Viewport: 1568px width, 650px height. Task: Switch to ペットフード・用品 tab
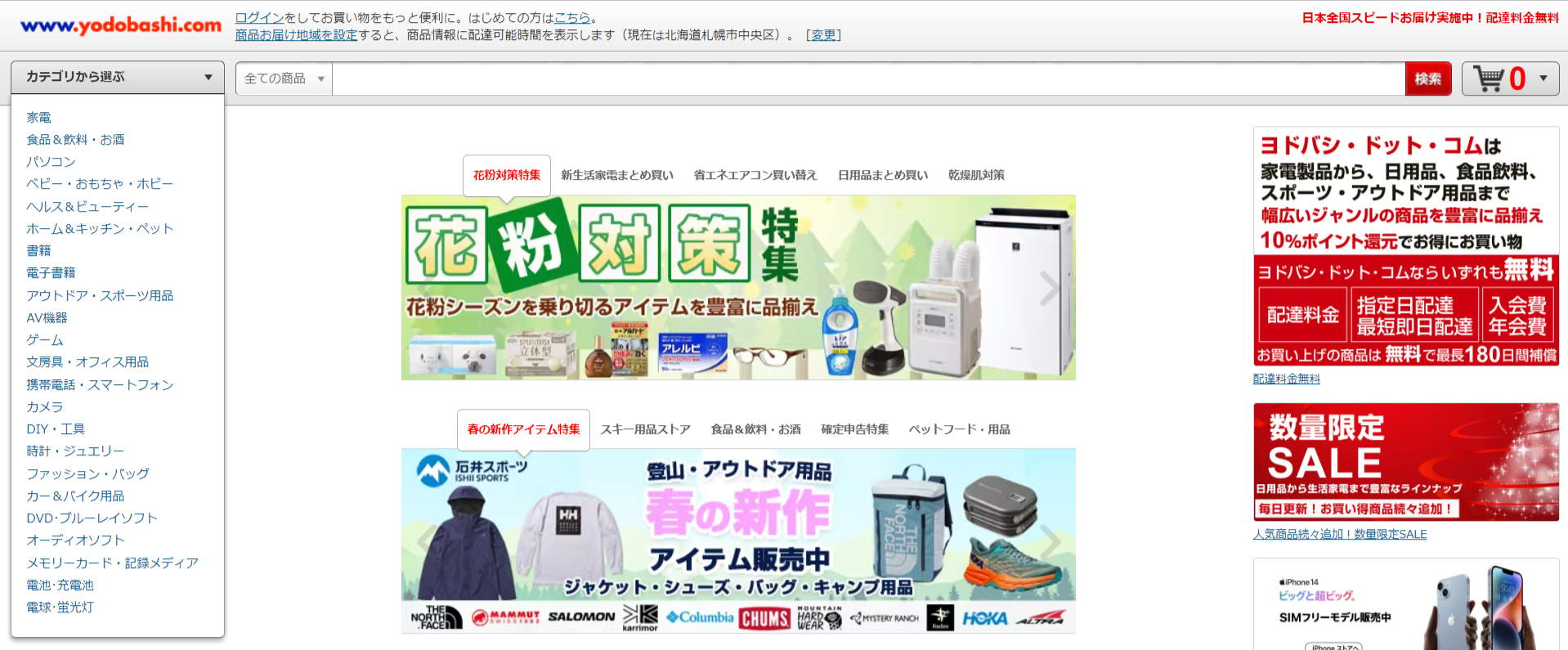click(959, 429)
